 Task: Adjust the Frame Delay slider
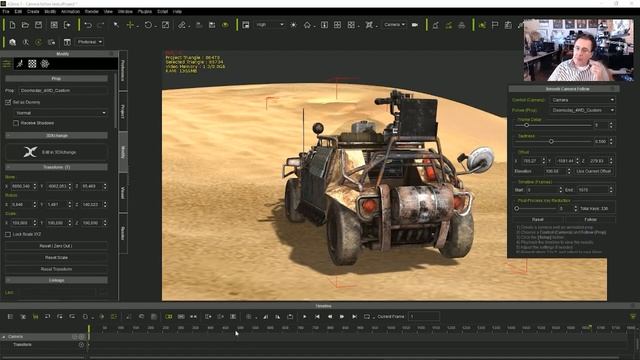pos(527,125)
